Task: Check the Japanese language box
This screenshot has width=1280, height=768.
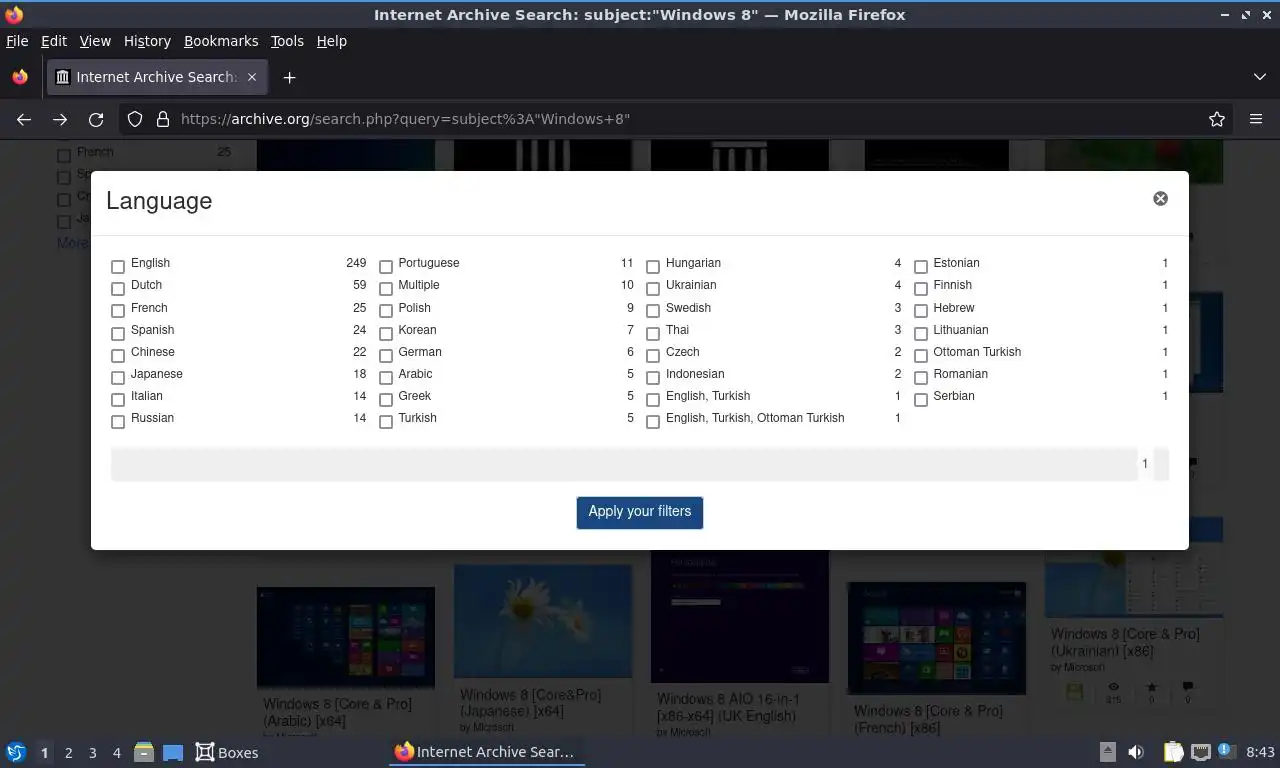Action: [118, 378]
